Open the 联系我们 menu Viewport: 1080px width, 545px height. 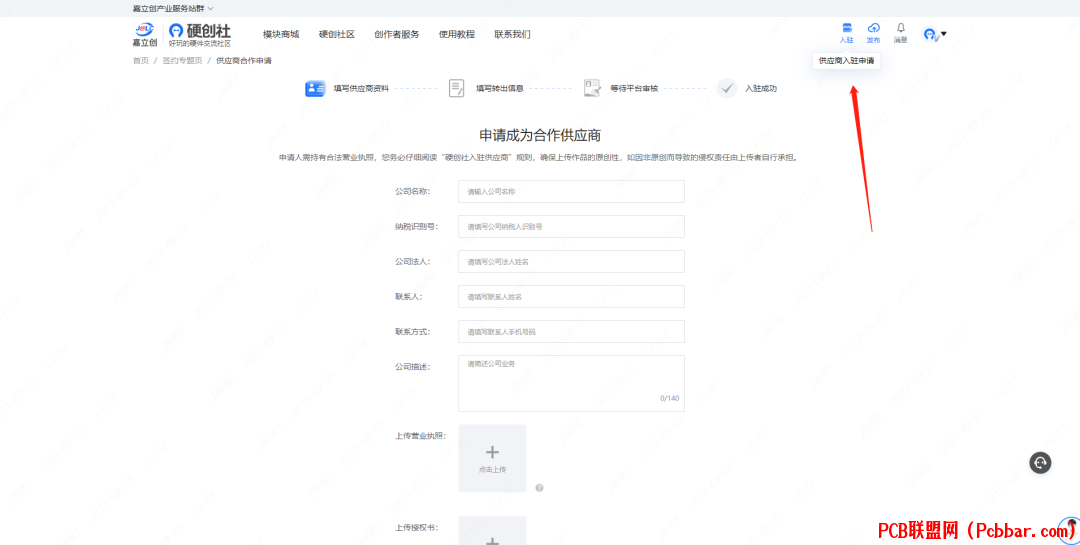(x=512, y=34)
